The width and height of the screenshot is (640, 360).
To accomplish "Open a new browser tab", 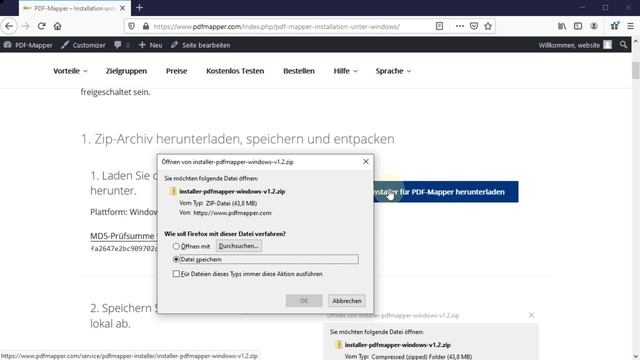I will 140,8.
